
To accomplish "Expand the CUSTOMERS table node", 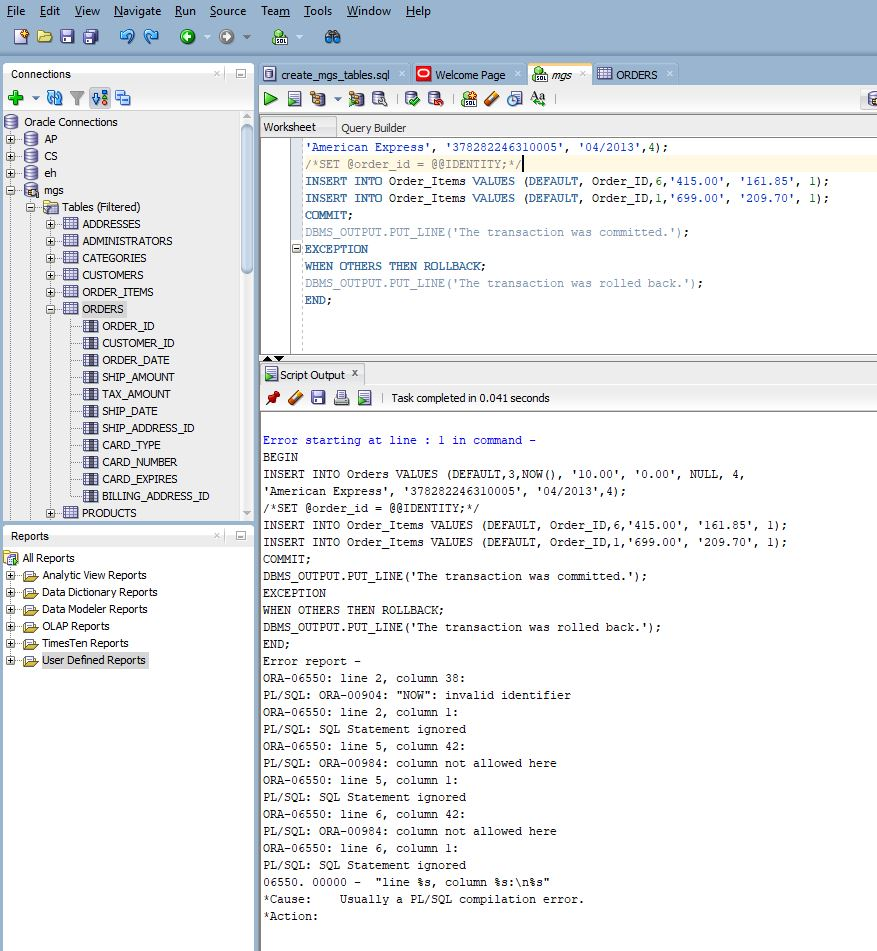I will tap(51, 275).
